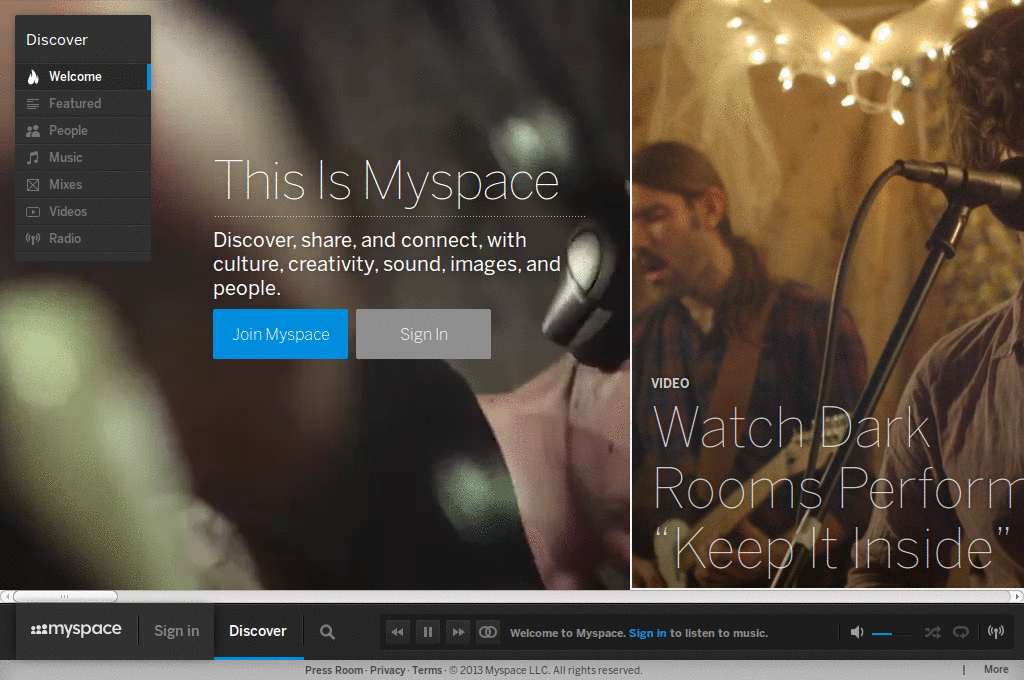Click the connect rings icon in player

(488, 632)
